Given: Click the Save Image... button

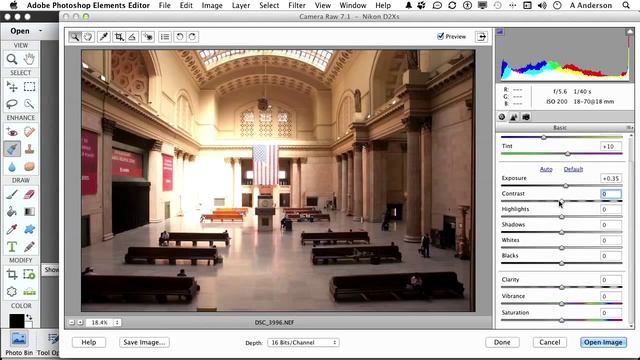Looking at the screenshot, I should tap(144, 342).
